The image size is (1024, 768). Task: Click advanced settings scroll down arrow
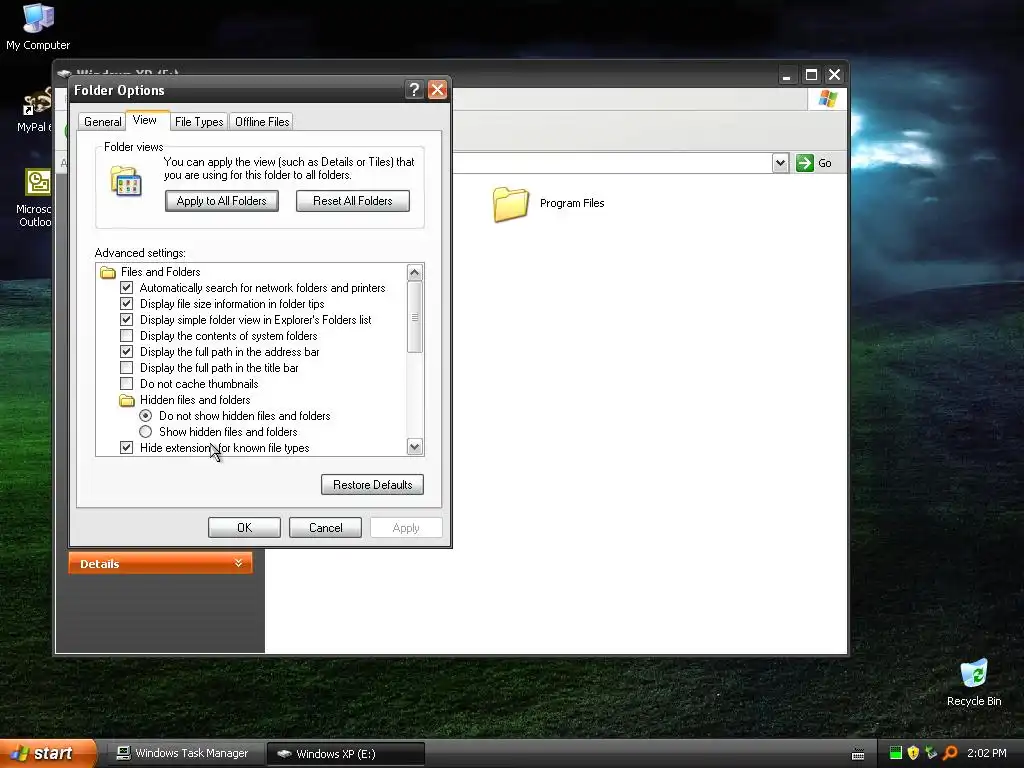tap(415, 447)
